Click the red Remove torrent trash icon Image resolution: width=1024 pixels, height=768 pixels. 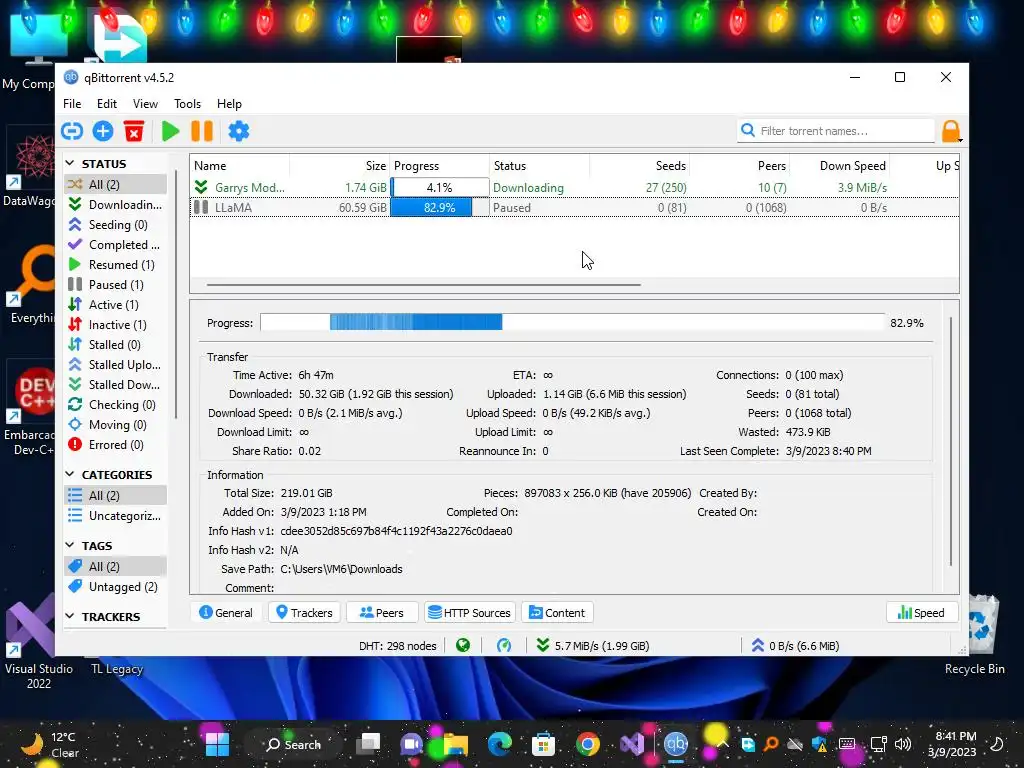[134, 131]
